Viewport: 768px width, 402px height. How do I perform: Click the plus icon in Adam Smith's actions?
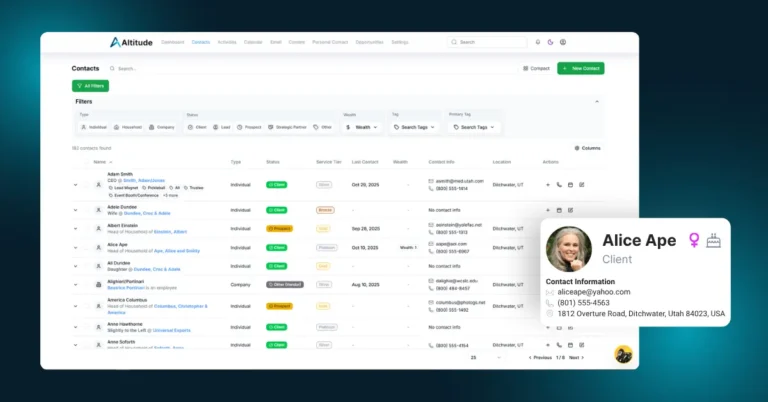pyautogui.click(x=548, y=185)
